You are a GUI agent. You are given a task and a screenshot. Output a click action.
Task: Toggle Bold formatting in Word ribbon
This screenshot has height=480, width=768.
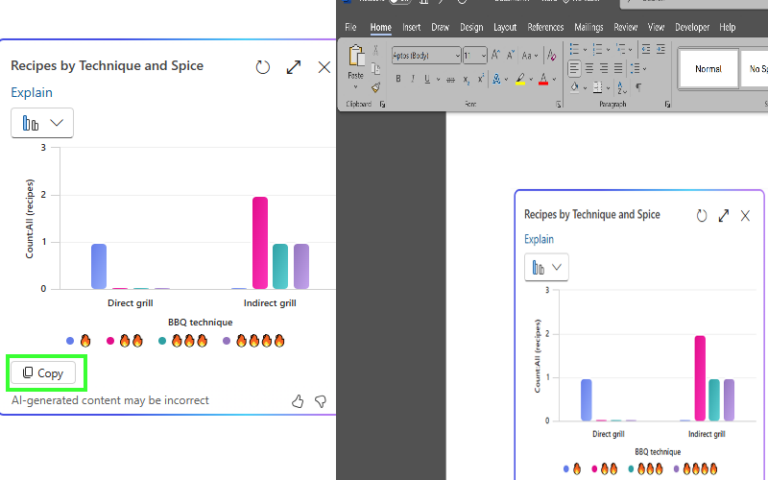(398, 79)
